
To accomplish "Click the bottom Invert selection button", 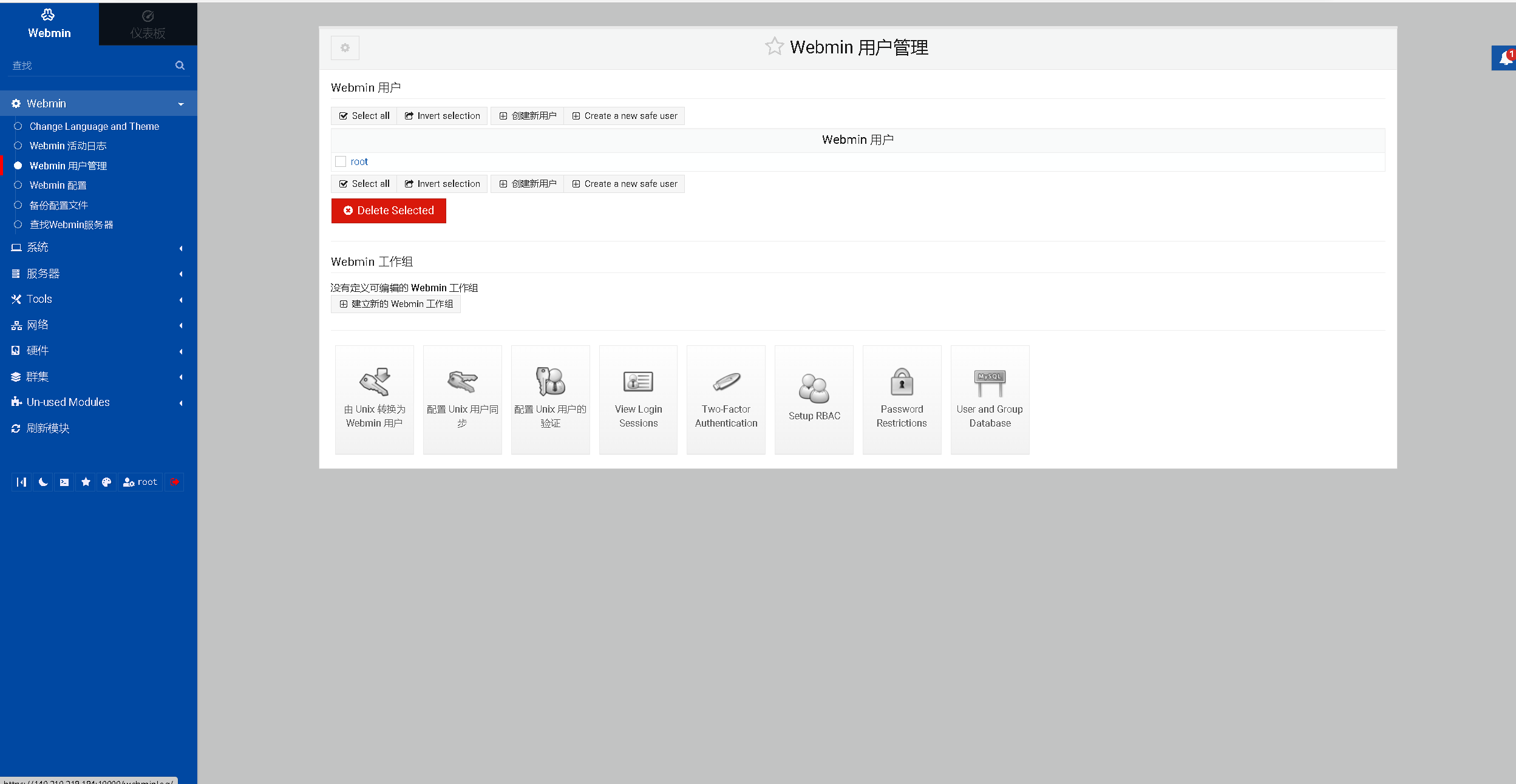I will click(443, 184).
